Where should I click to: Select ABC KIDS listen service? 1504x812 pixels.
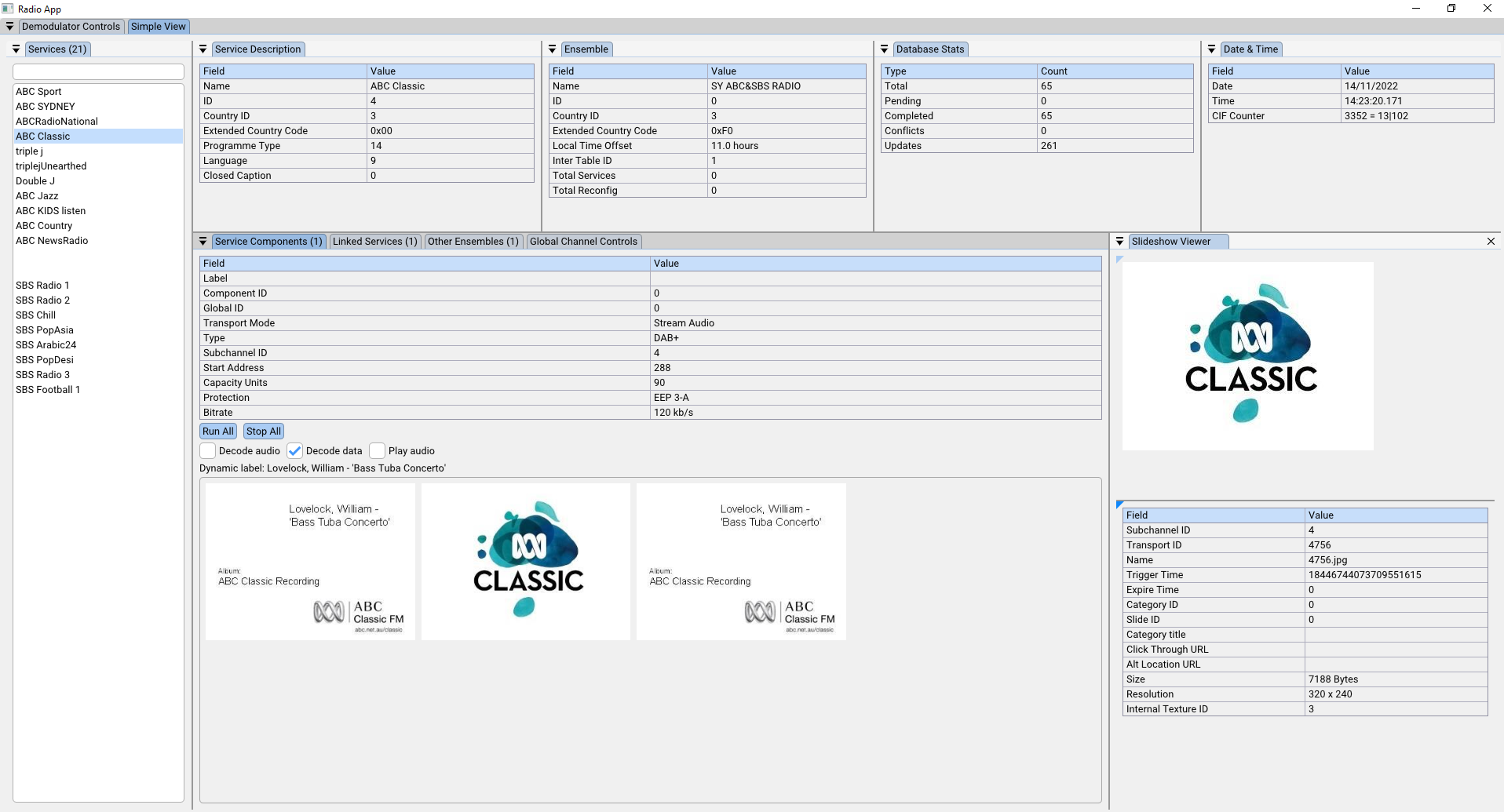click(x=98, y=211)
